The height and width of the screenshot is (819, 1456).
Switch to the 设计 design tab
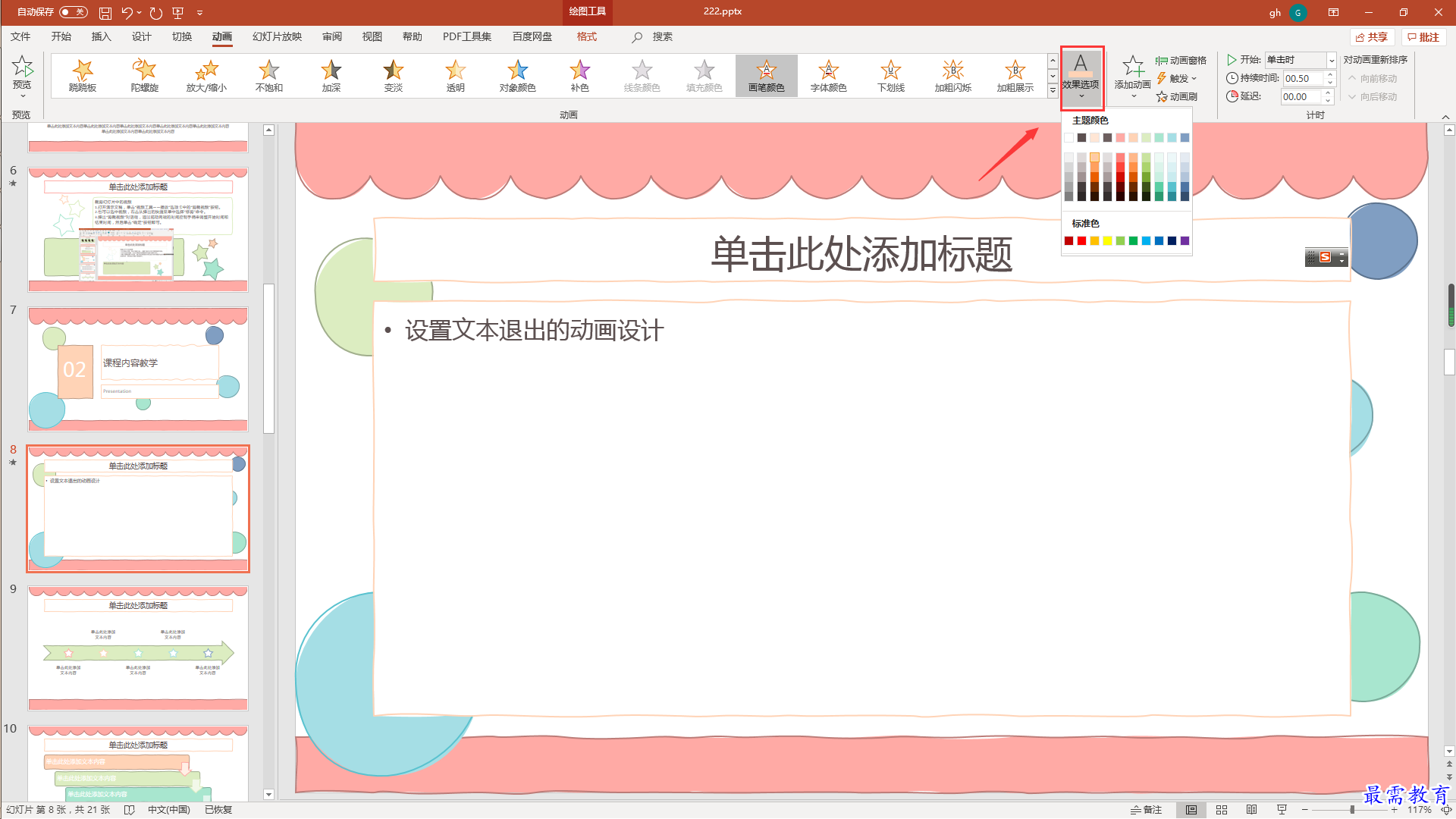click(142, 36)
